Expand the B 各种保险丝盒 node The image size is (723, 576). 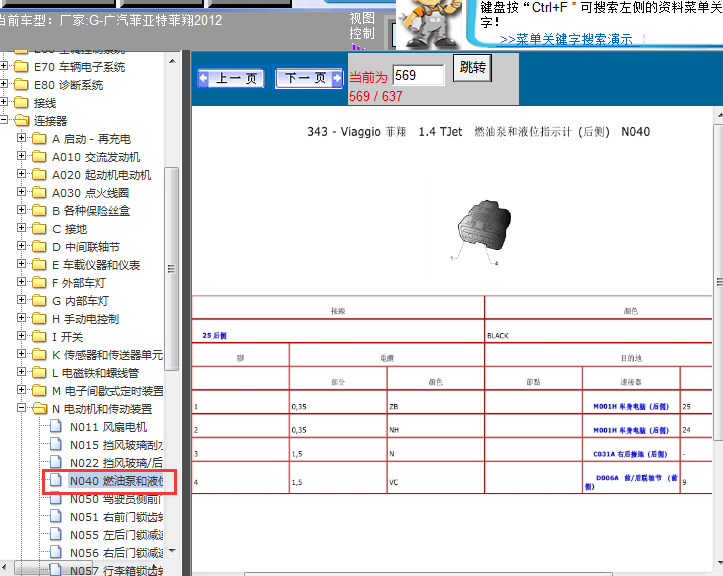click(21, 210)
